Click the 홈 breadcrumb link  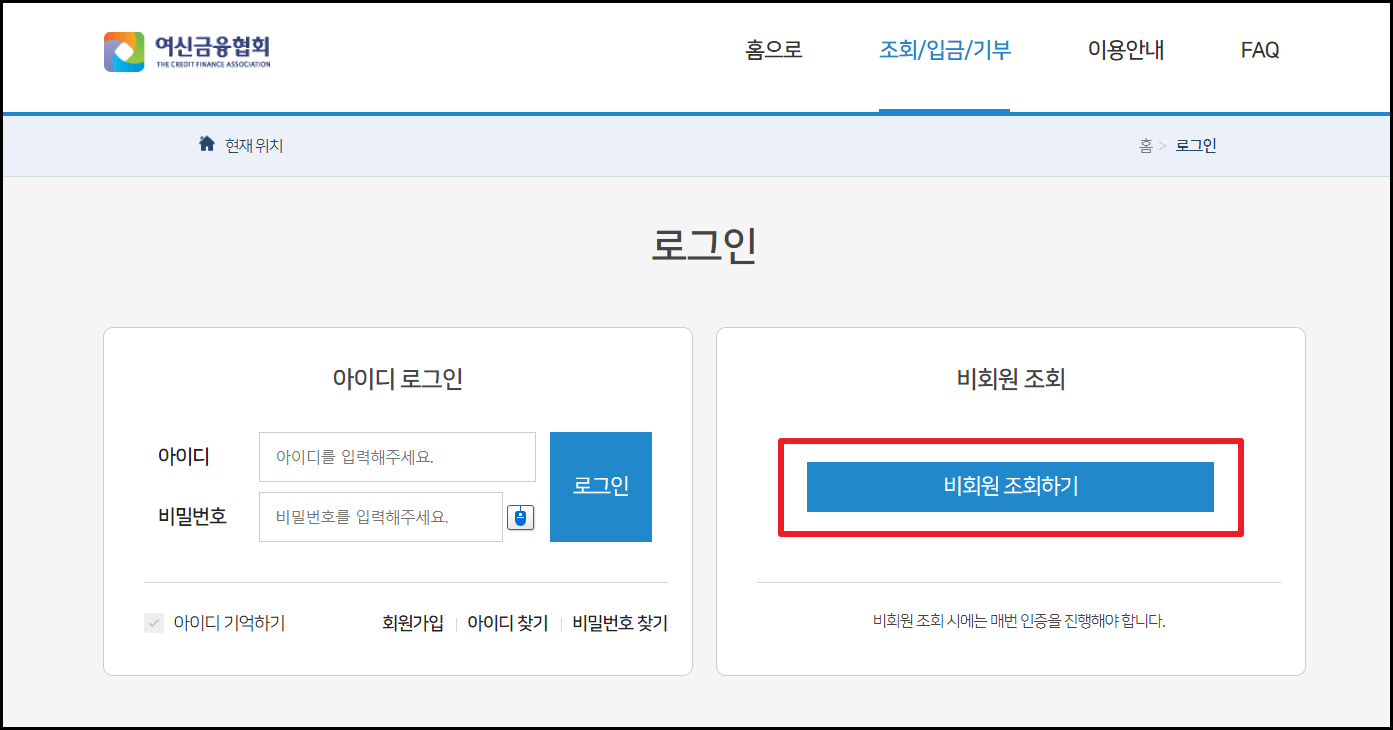click(x=1145, y=145)
